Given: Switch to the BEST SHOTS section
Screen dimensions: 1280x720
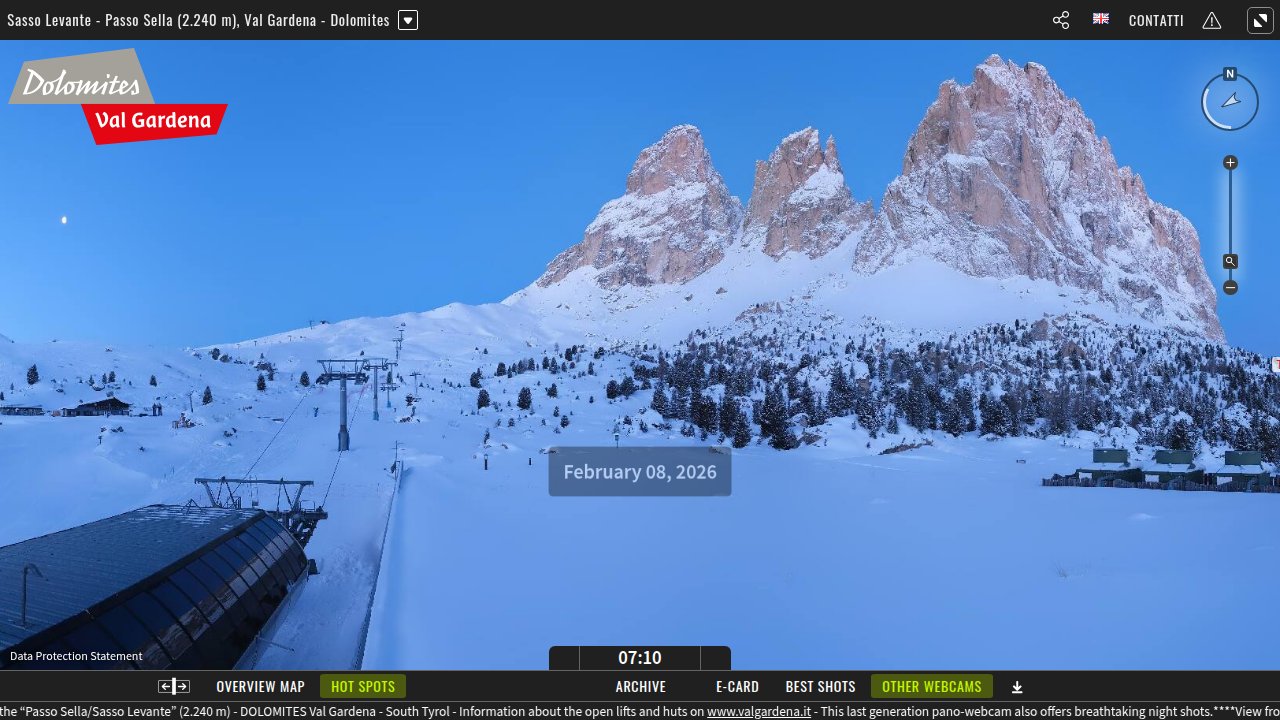Looking at the screenshot, I should [x=820, y=686].
